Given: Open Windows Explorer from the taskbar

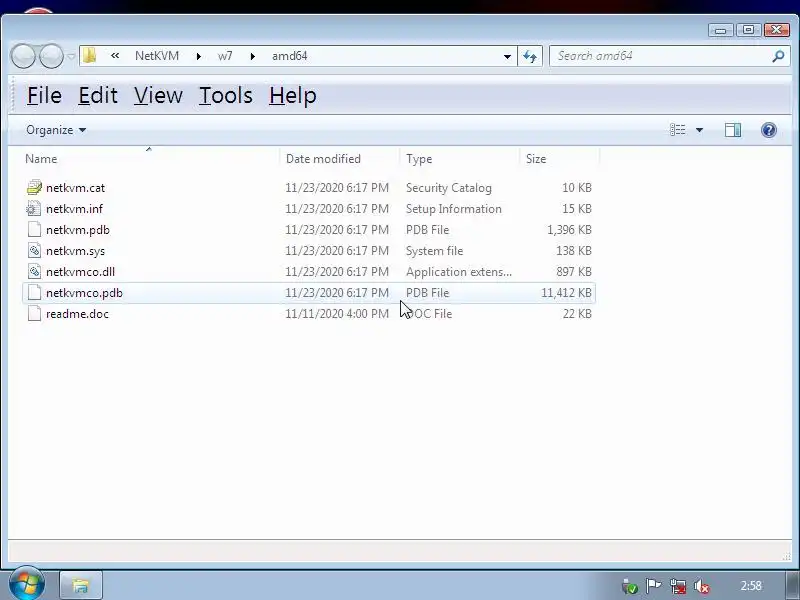Looking at the screenshot, I should (81, 585).
